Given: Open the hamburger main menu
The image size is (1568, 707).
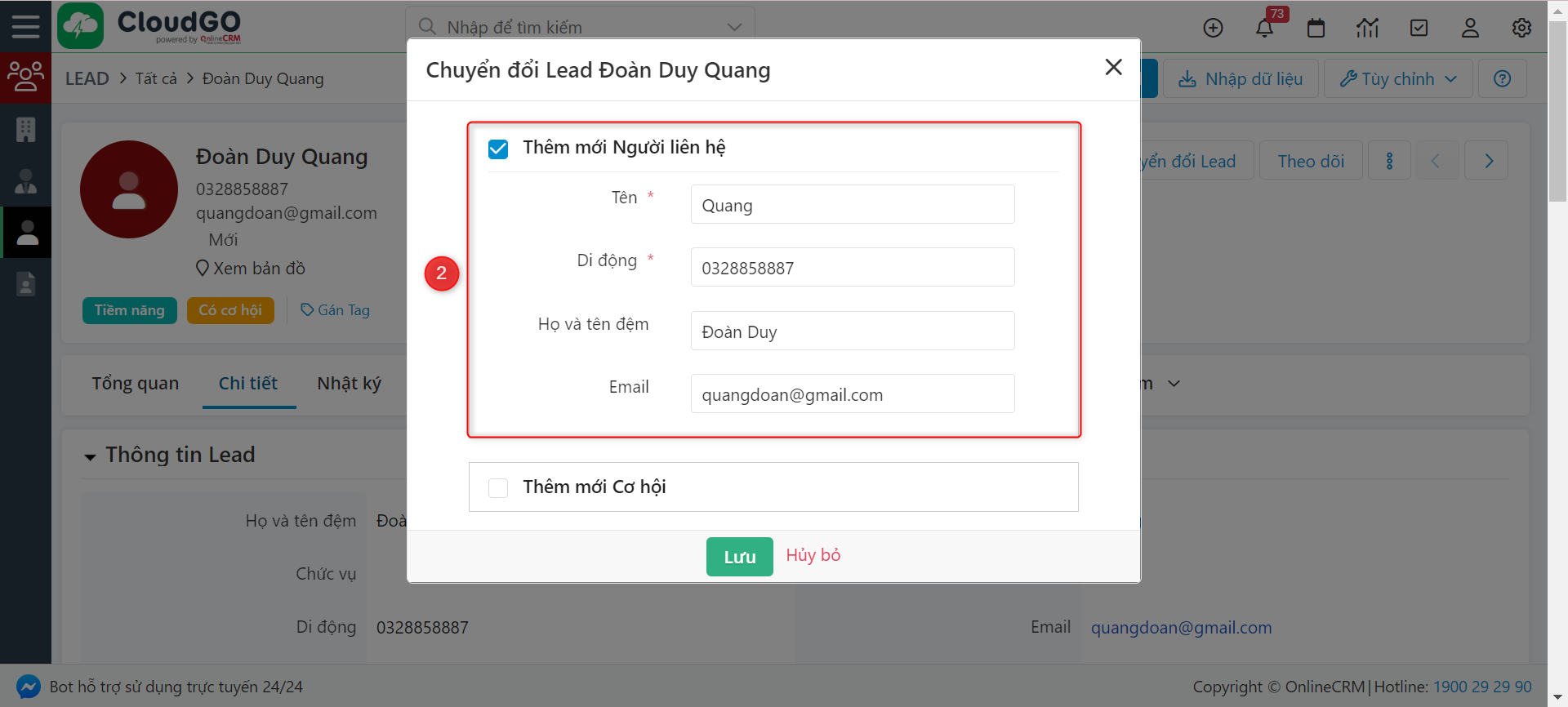Looking at the screenshot, I should coord(25,27).
